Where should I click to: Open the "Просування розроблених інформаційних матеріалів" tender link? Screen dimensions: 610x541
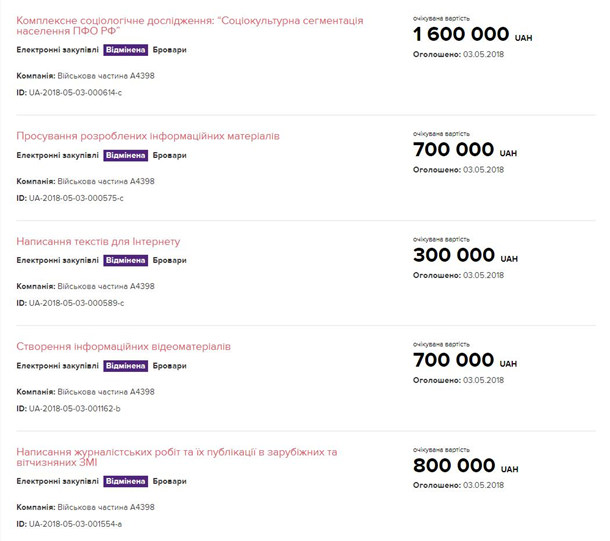(x=148, y=135)
